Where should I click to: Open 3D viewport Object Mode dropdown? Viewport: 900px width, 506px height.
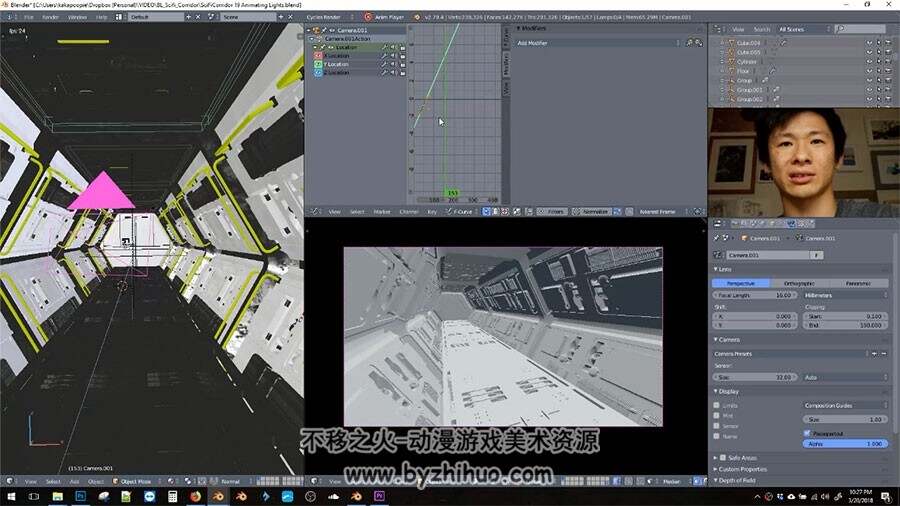click(x=136, y=481)
